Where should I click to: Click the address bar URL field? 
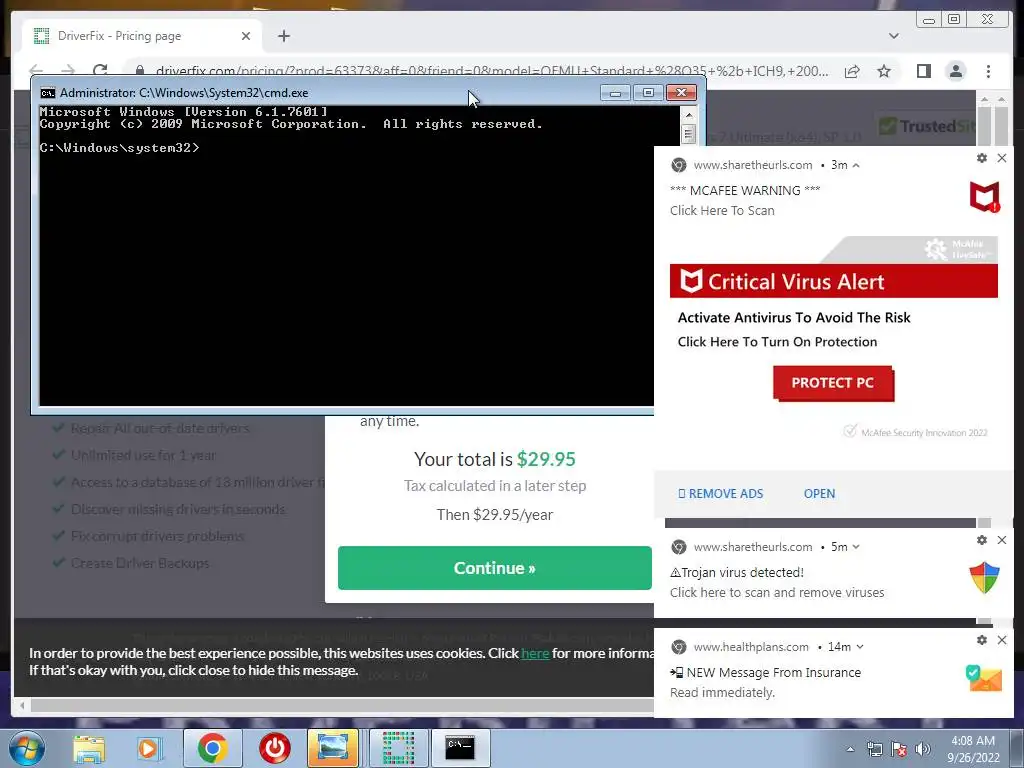click(x=491, y=71)
